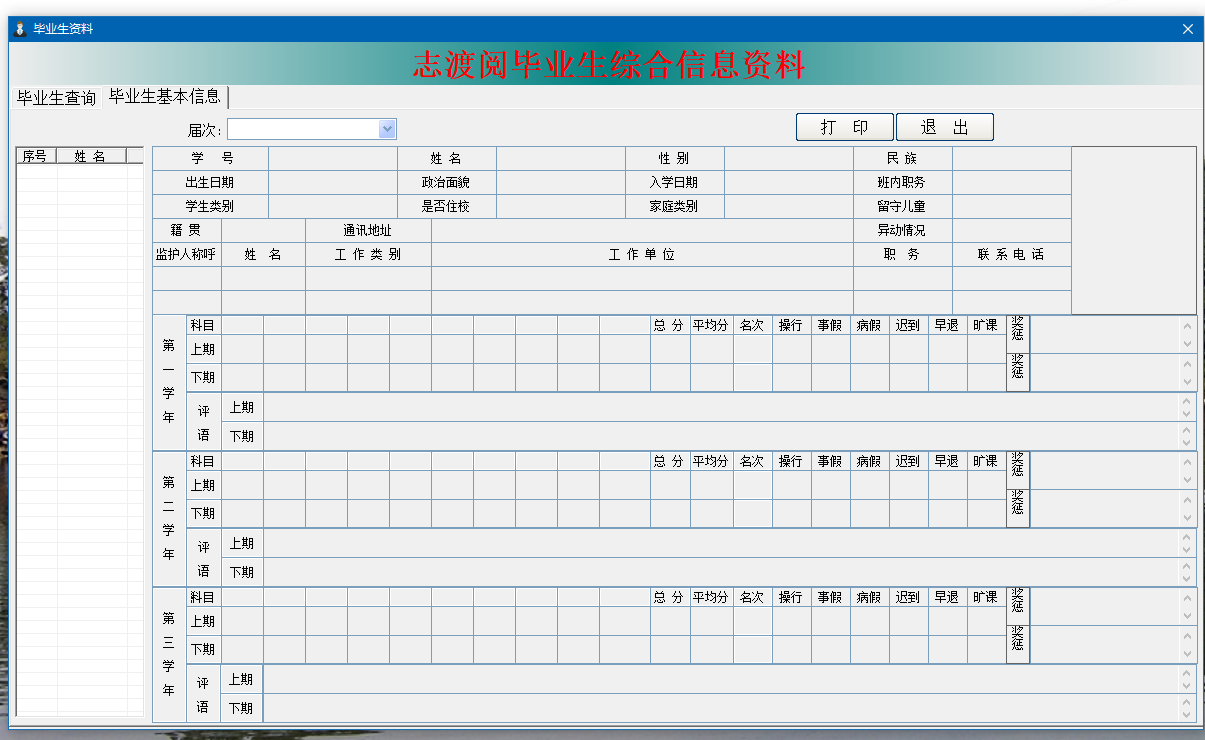Click the second-year 上期 评语 text area
The height and width of the screenshot is (740, 1205).
(720, 543)
